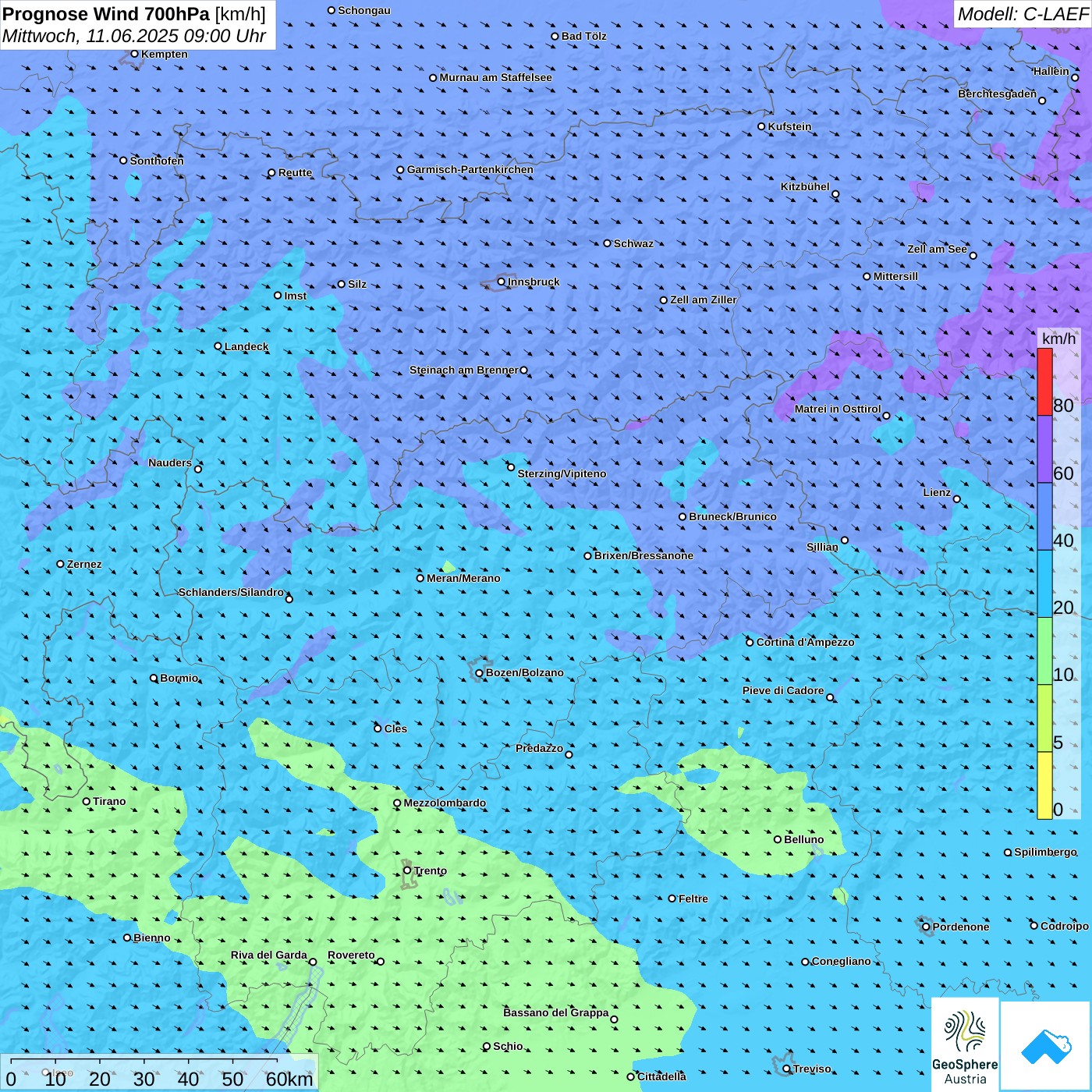
Task: Click the Lienz map label
Action: click(937, 492)
